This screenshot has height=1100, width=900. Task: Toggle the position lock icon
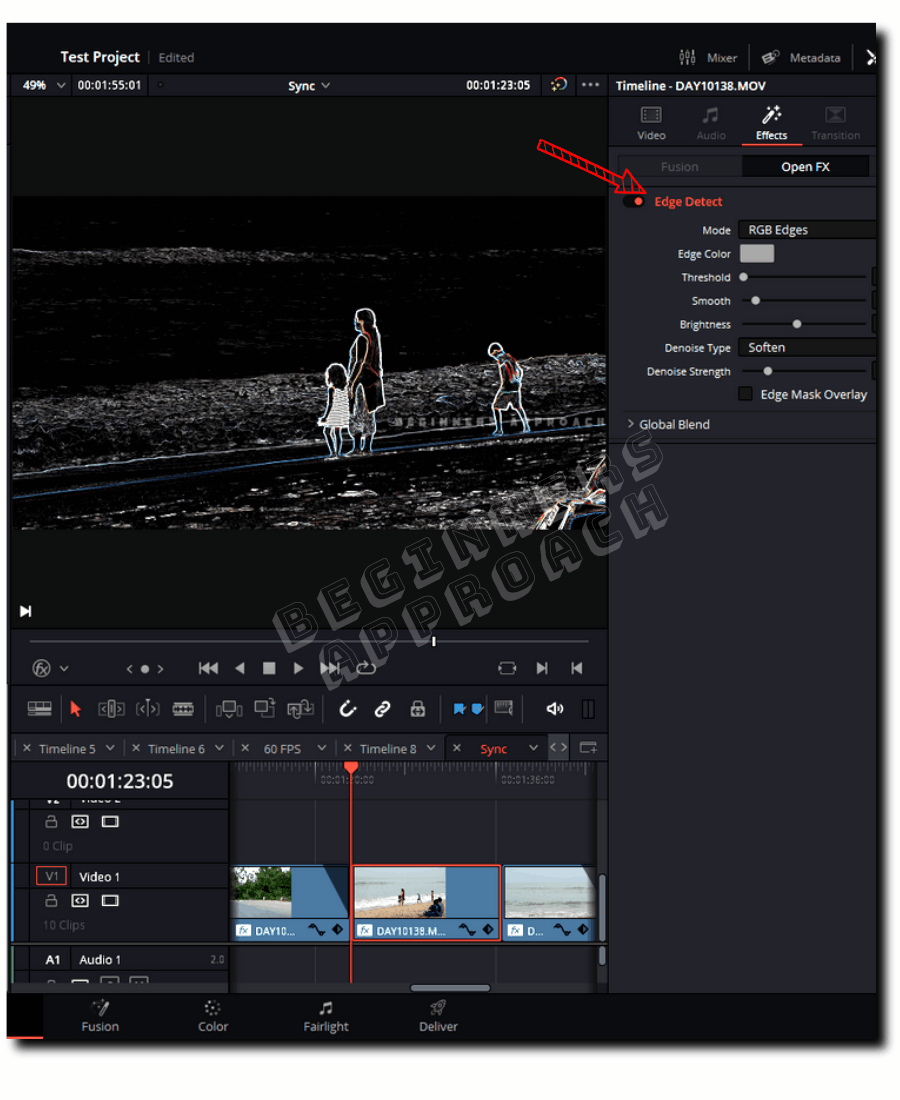pos(418,709)
